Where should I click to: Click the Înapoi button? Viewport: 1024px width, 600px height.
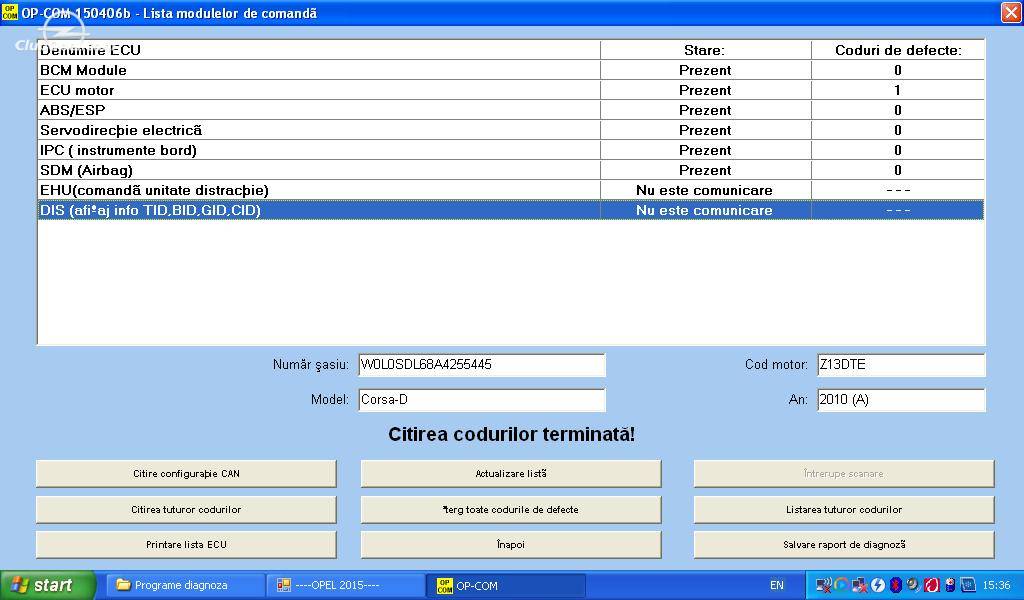tap(511, 545)
